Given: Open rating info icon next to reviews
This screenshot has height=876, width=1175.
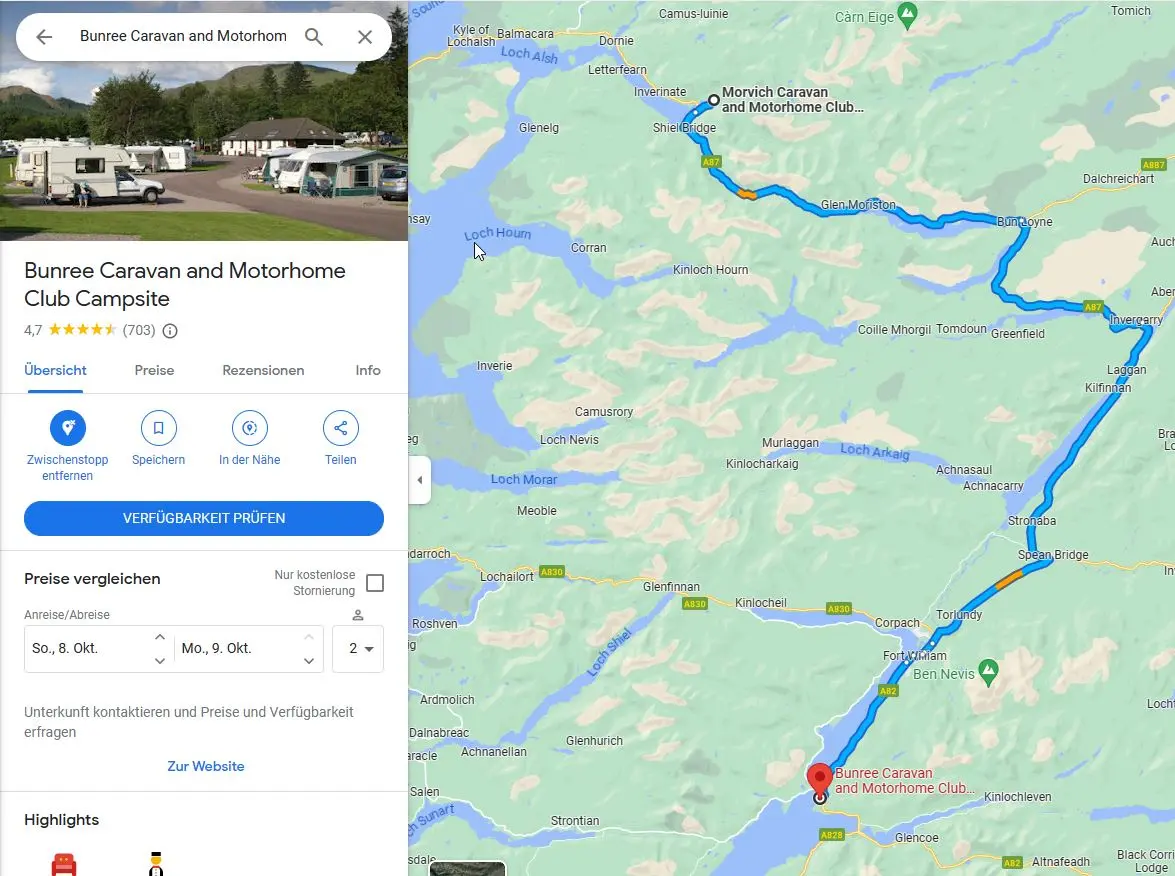Looking at the screenshot, I should pyautogui.click(x=170, y=330).
